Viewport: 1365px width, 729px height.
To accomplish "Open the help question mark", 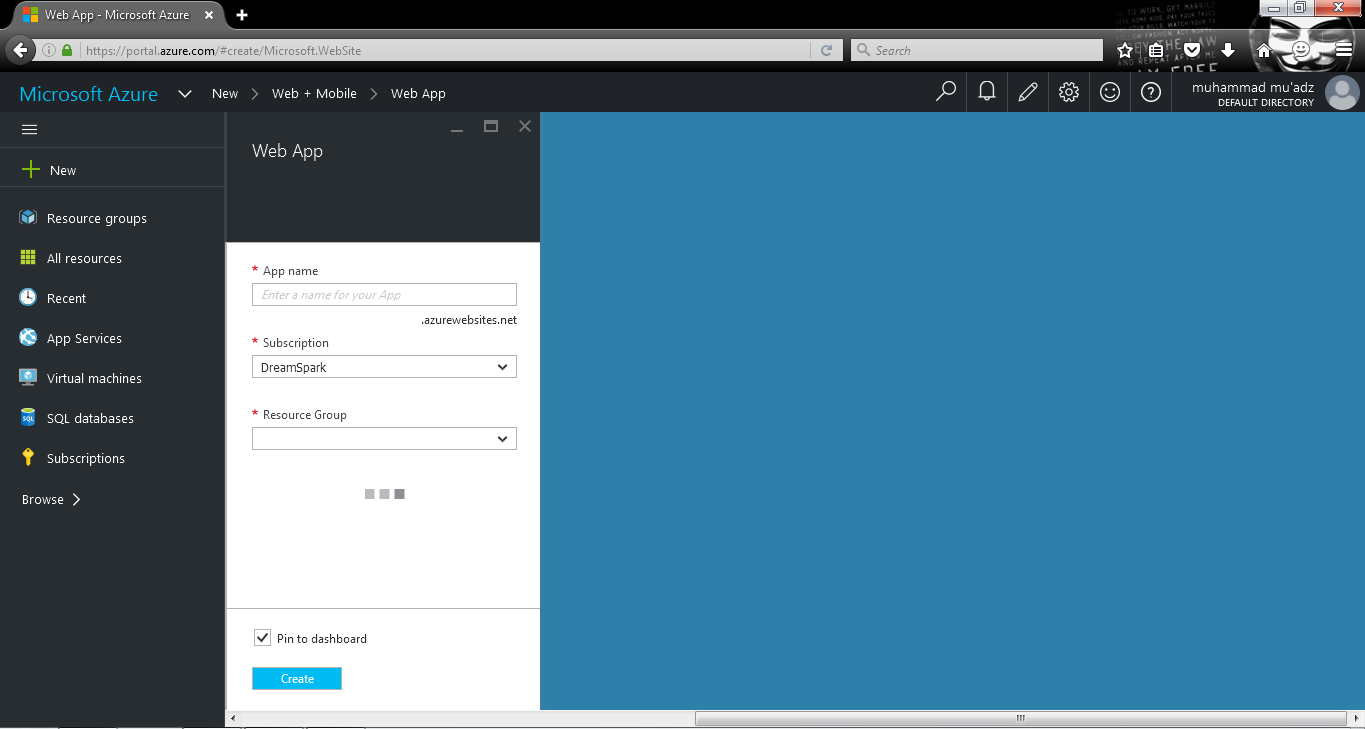I will click(x=1151, y=92).
